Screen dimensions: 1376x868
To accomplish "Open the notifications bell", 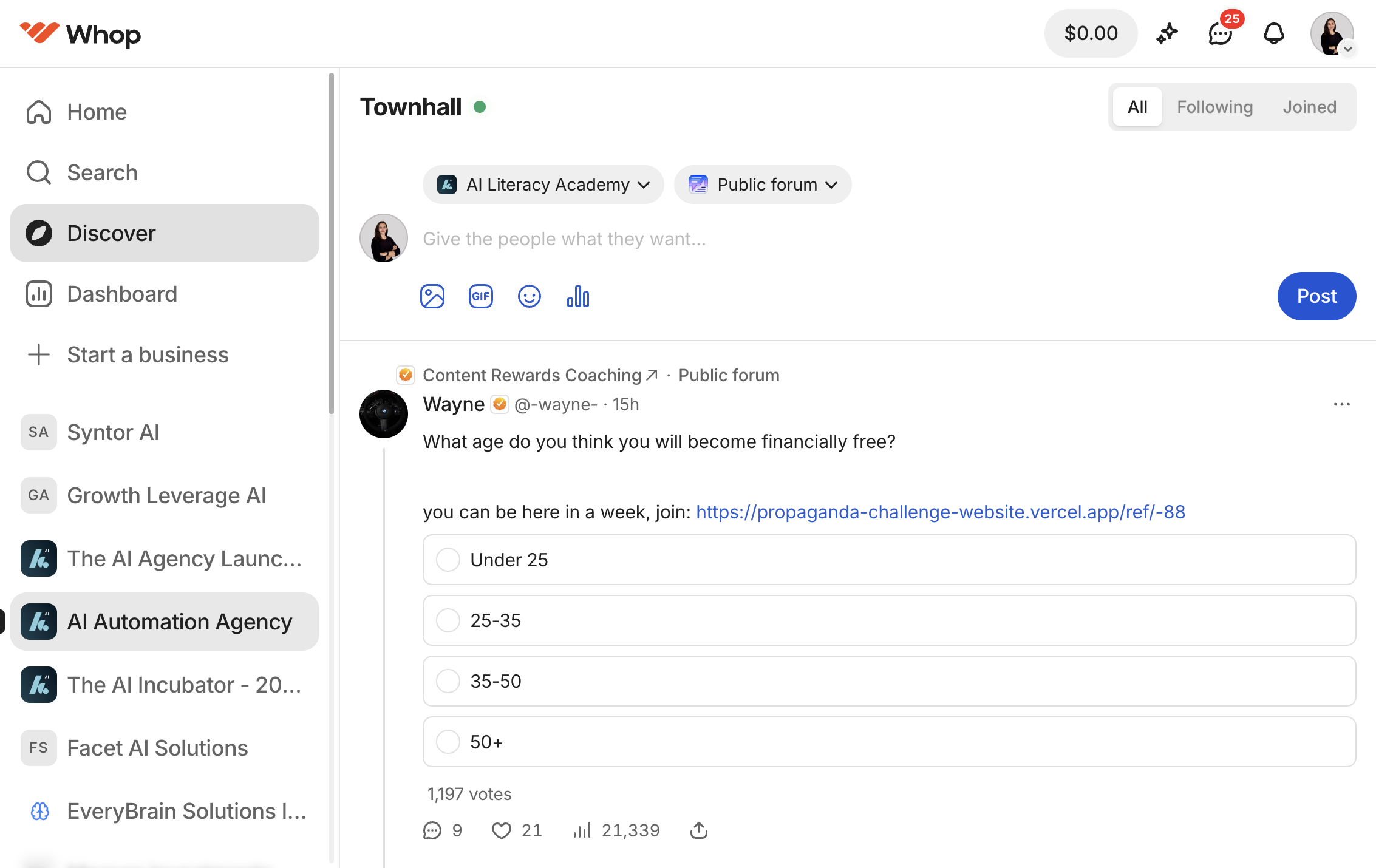I will [x=1274, y=33].
